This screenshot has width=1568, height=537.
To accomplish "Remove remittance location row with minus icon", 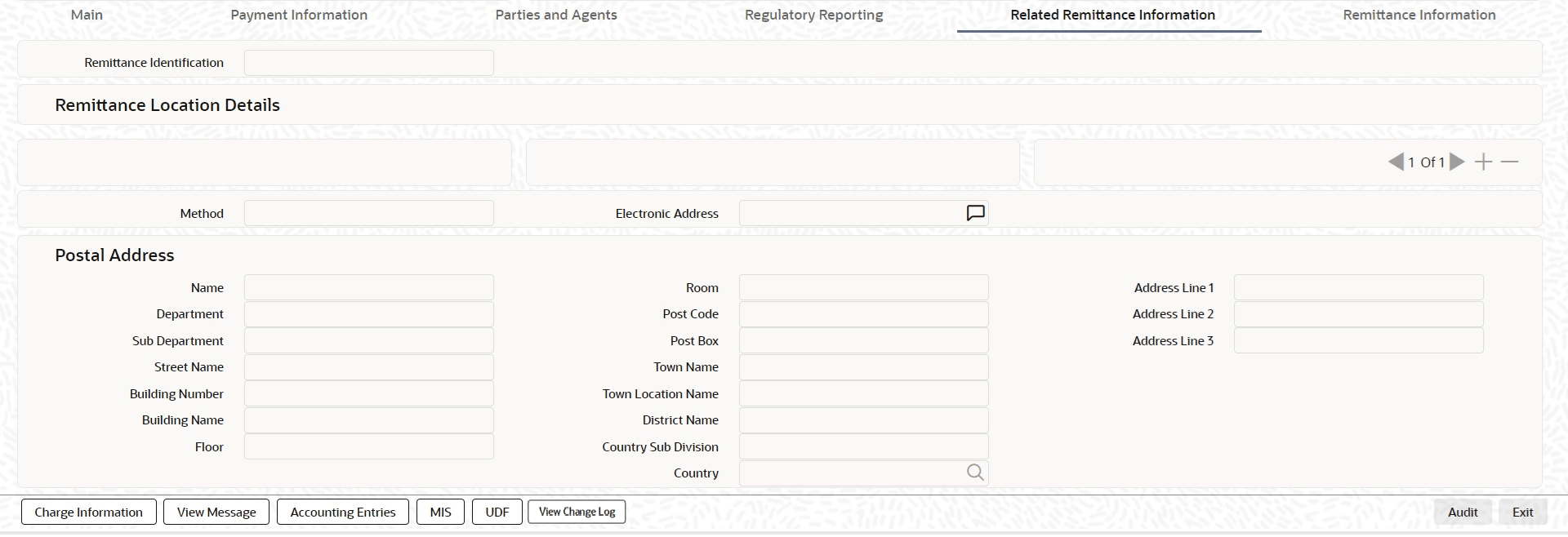I will (1510, 162).
